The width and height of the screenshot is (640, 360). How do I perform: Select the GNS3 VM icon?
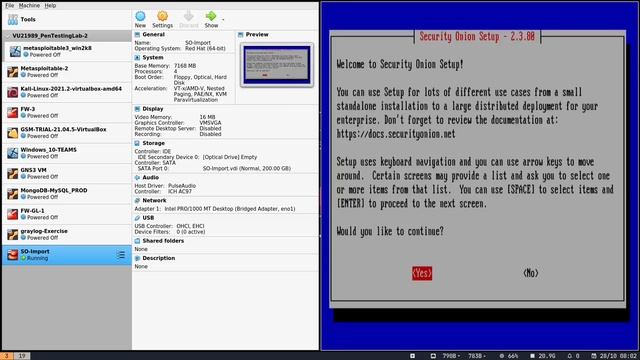[13, 173]
